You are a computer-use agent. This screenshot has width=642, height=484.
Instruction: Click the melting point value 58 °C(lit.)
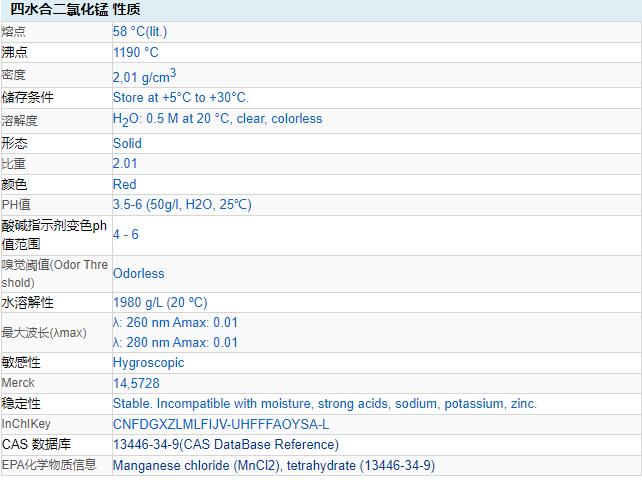tap(153, 32)
